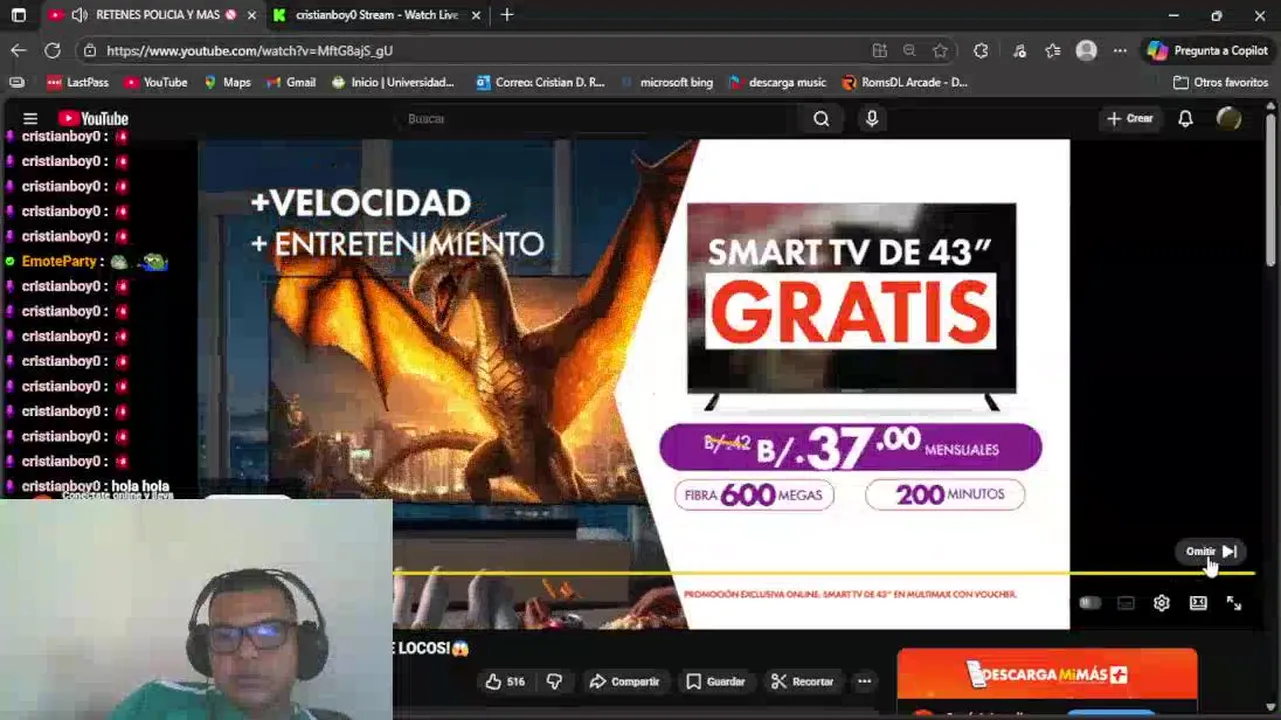
Task: Share the video with Compartir
Action: click(624, 681)
